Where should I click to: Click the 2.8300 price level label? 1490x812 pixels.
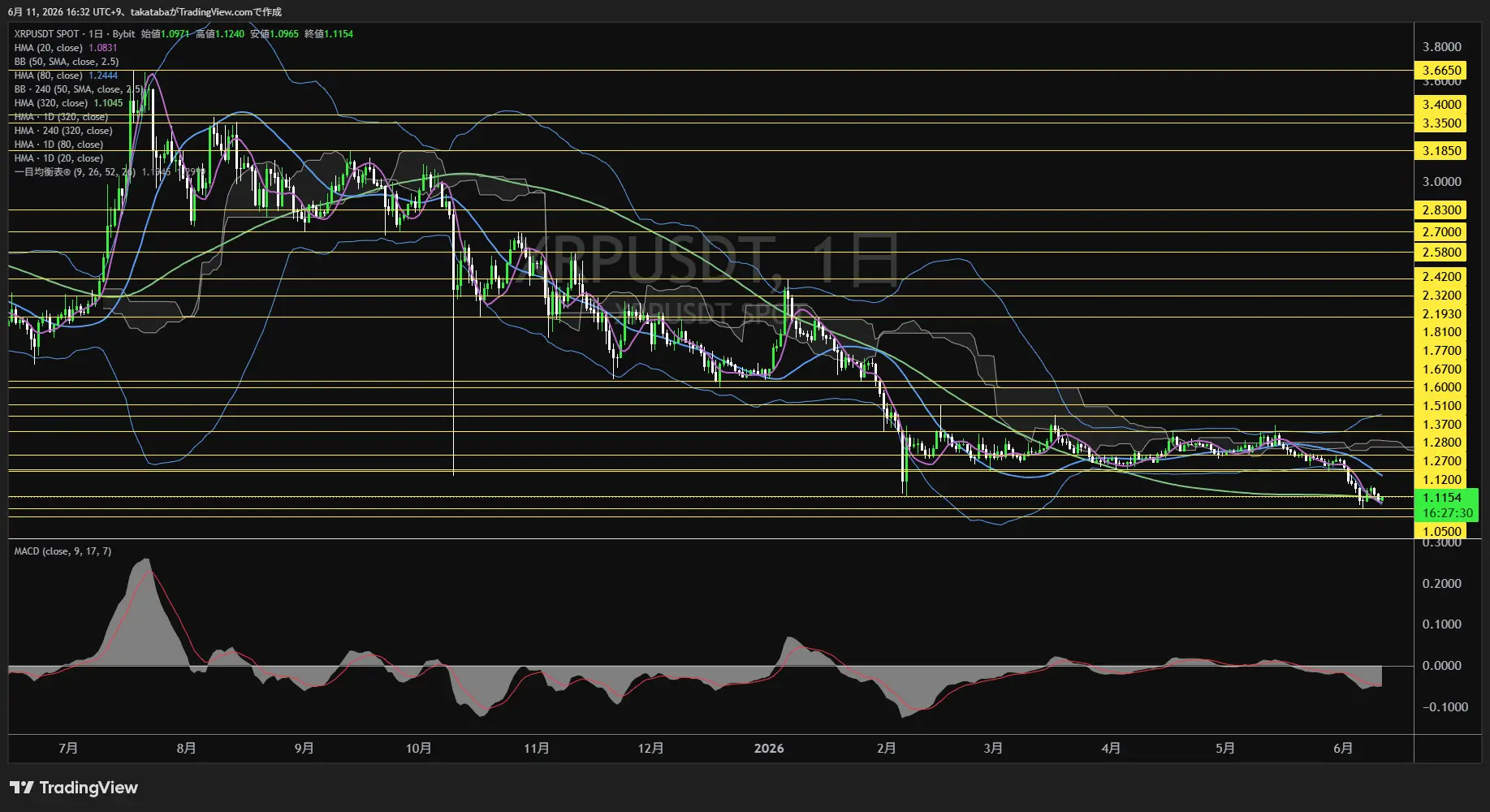pos(1441,210)
